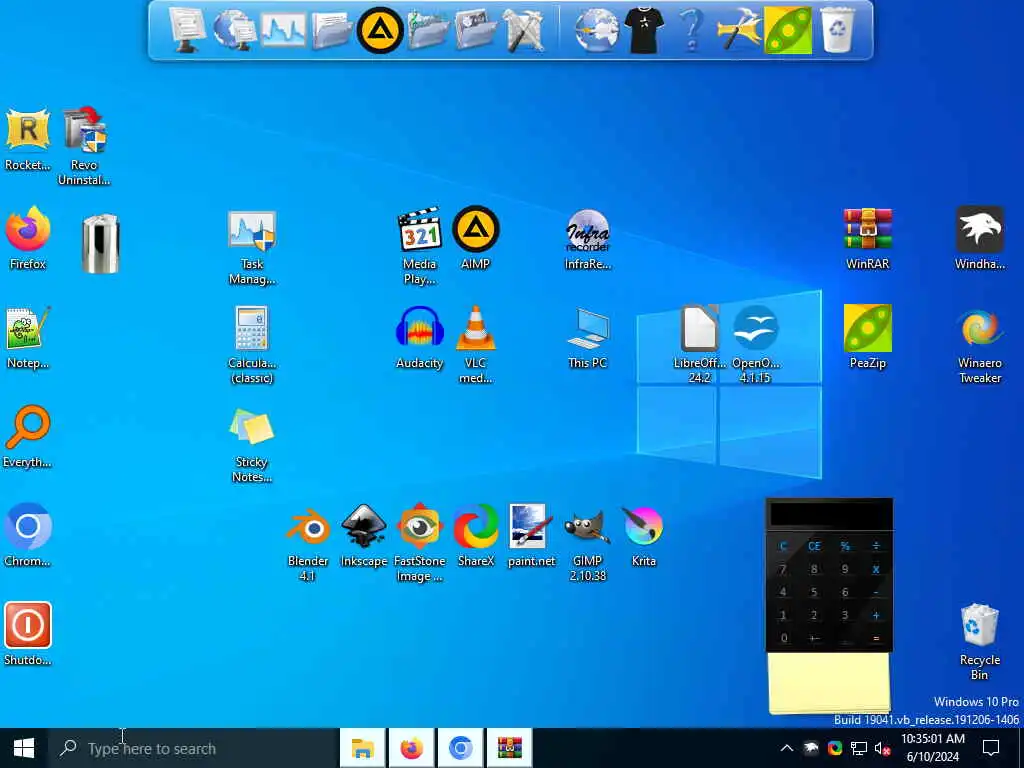Image resolution: width=1024 pixels, height=768 pixels.
Task: Open FastStone Image Viewer desktop icon
Action: tap(419, 543)
